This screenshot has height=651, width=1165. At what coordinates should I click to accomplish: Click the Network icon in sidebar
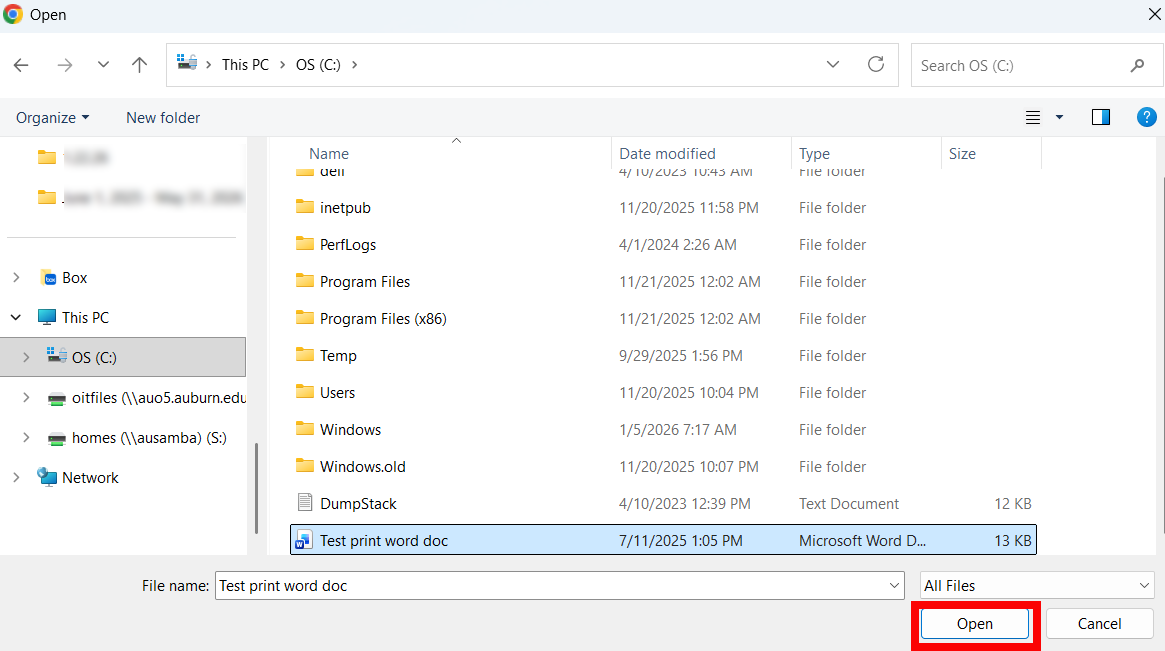click(47, 477)
